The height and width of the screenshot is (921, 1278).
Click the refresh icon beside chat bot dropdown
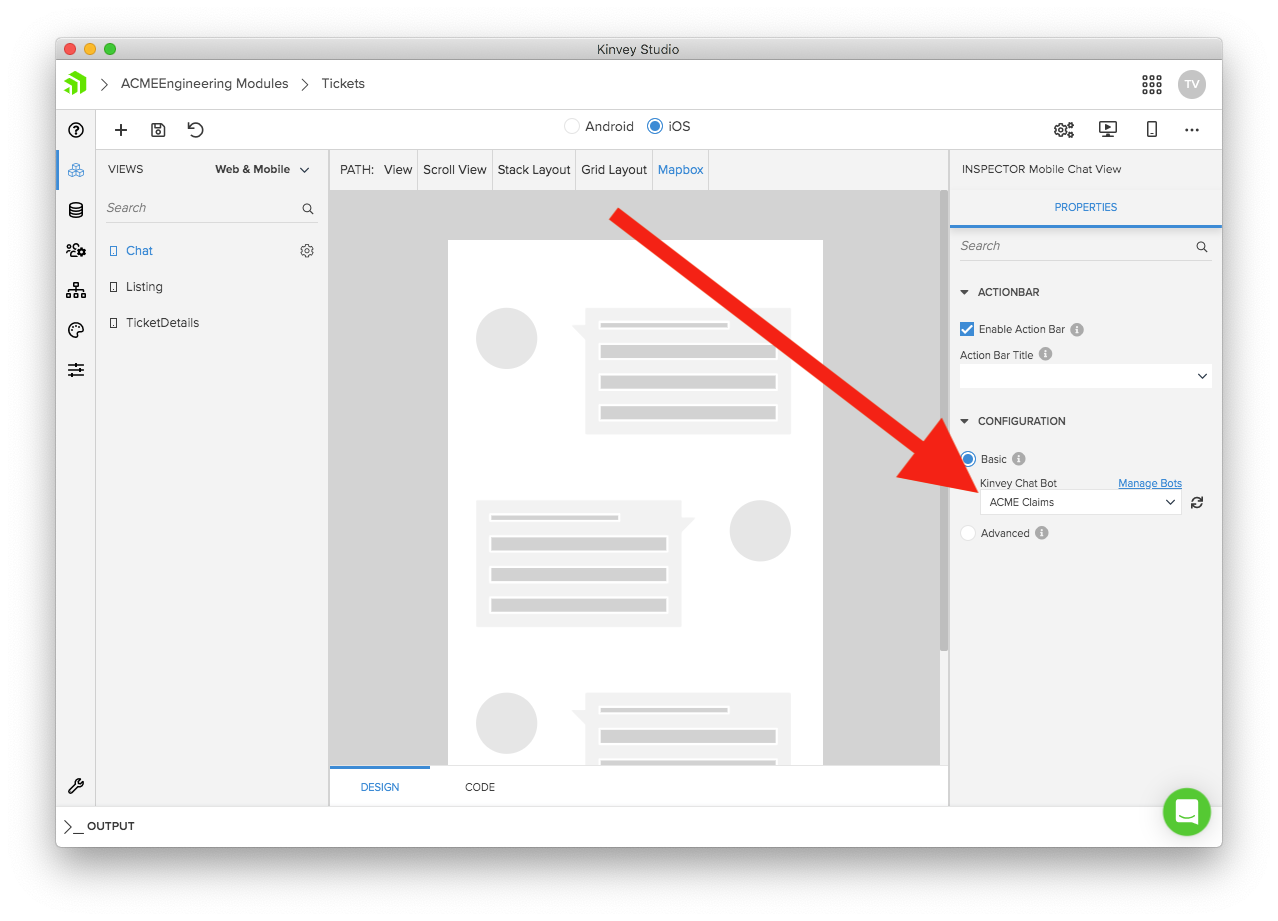(1197, 503)
